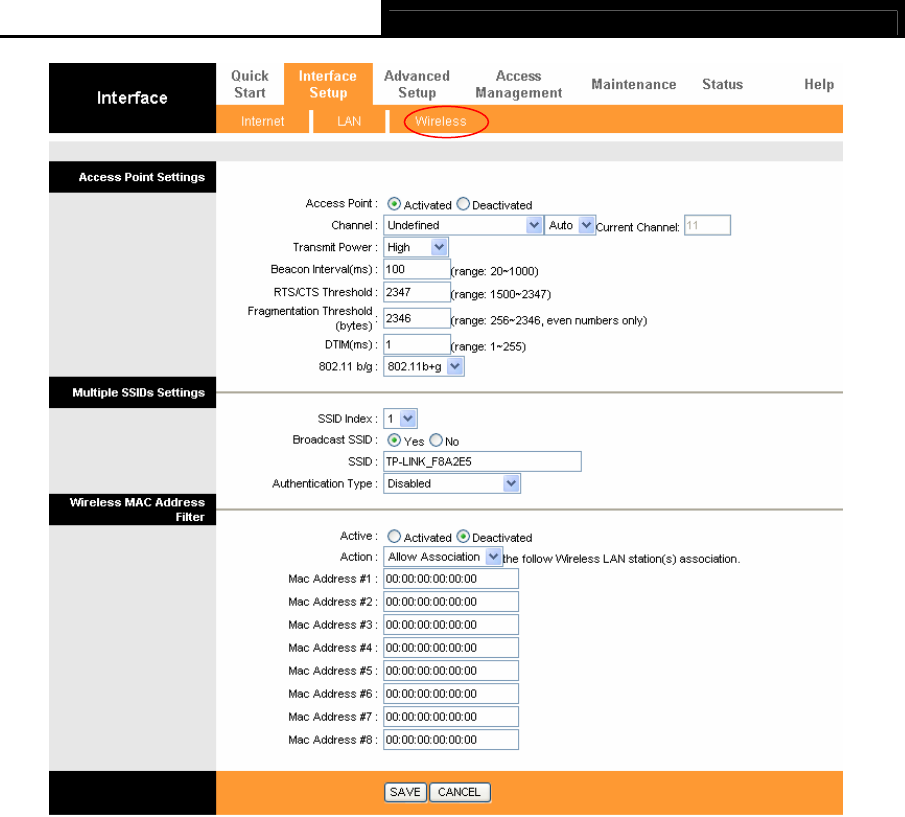
Task: Click the Fragmentation Threshold field
Action: tap(417, 318)
